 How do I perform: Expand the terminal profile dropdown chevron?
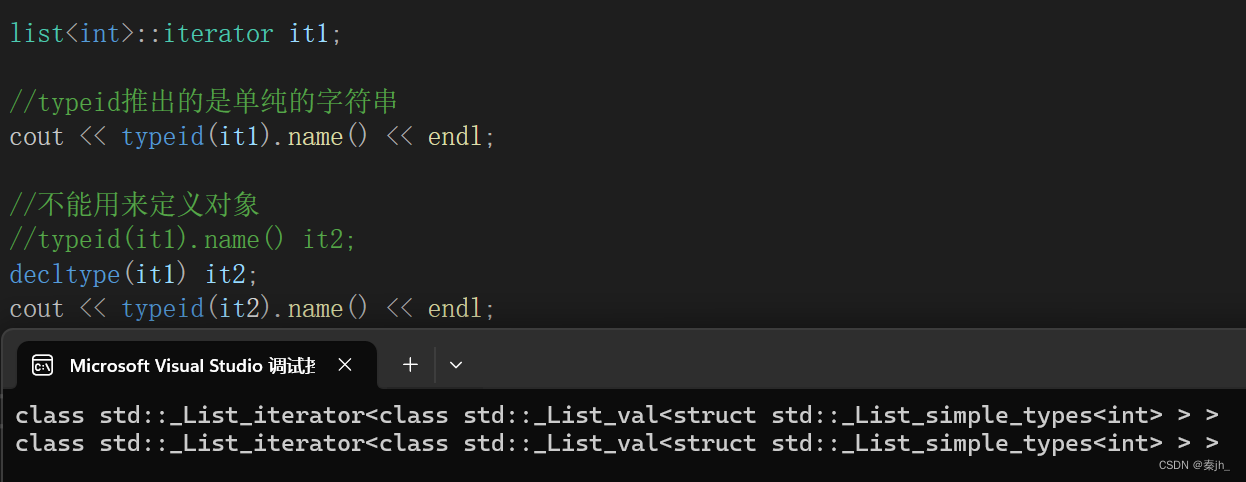[456, 365]
